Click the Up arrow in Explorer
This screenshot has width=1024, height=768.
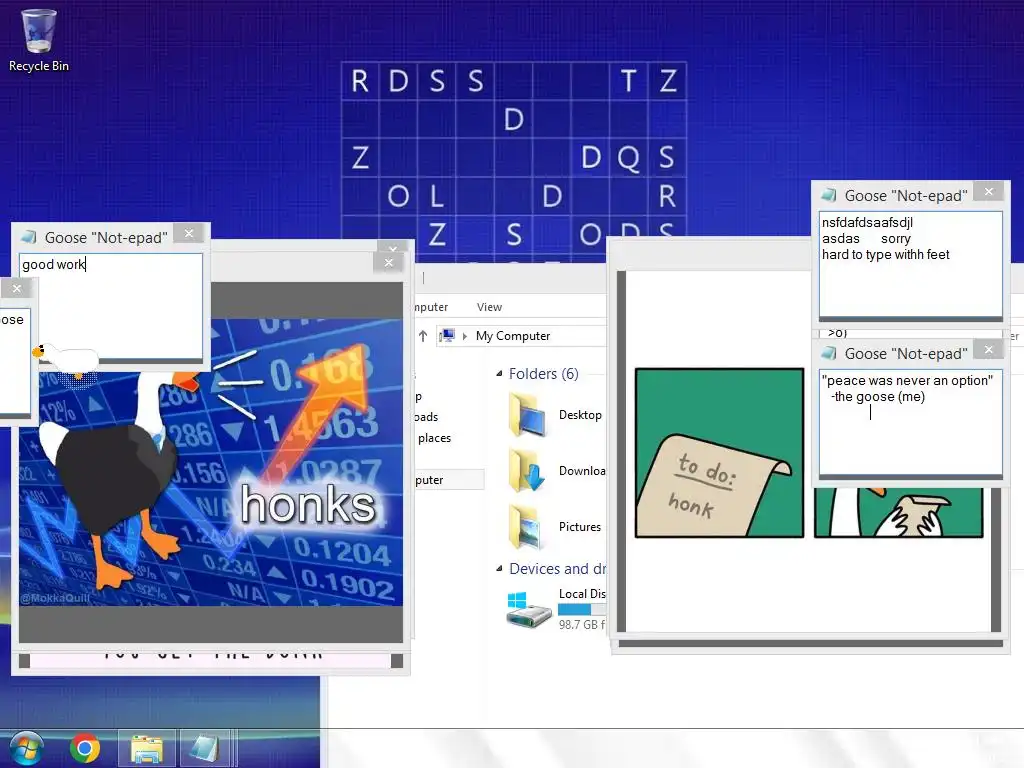coord(423,336)
